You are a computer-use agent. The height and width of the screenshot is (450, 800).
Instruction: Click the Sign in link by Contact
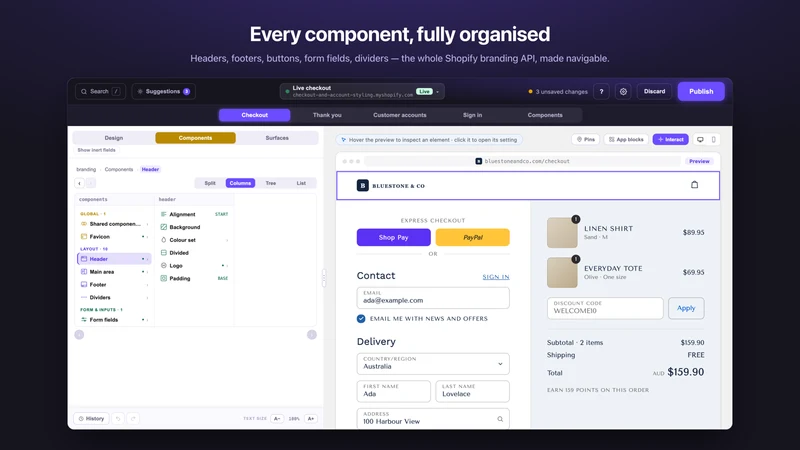tap(496, 277)
